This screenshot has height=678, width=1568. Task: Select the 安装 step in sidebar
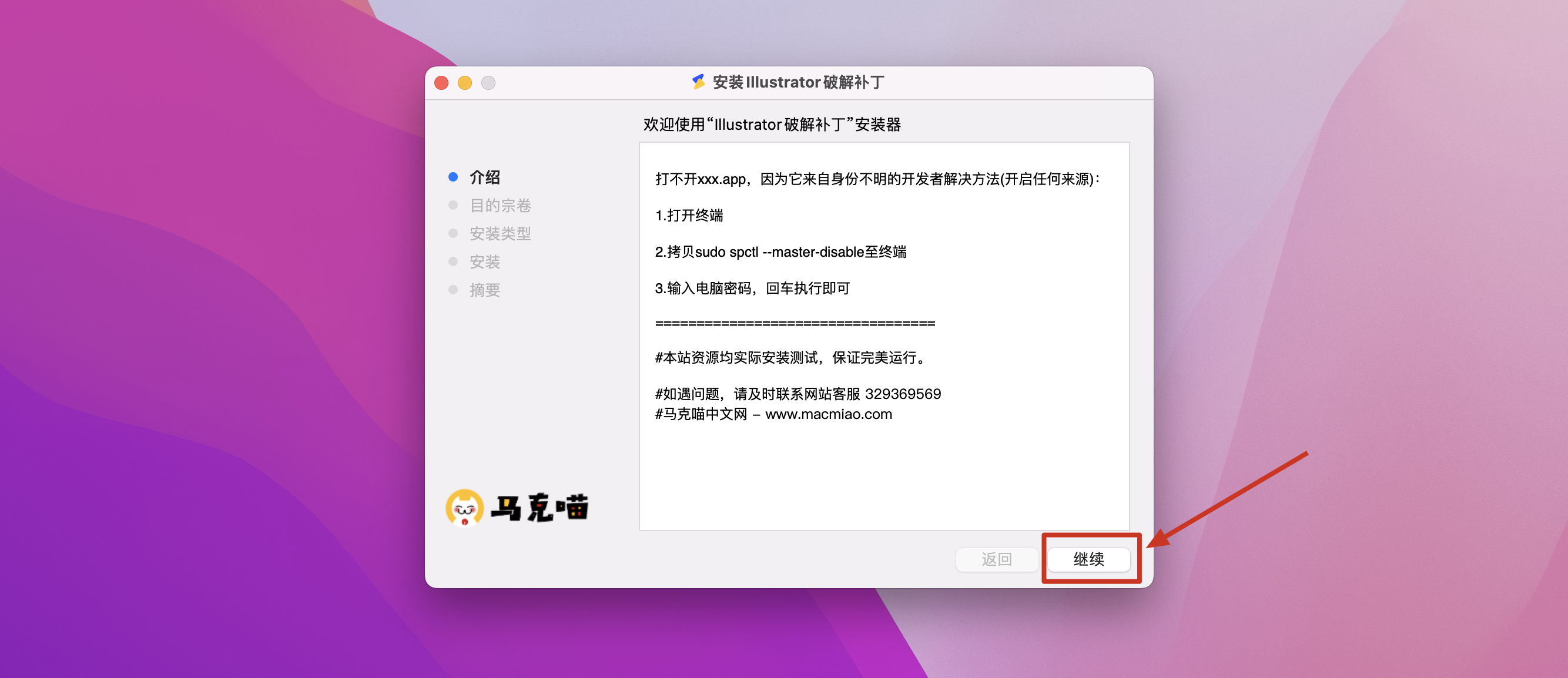[x=484, y=261]
